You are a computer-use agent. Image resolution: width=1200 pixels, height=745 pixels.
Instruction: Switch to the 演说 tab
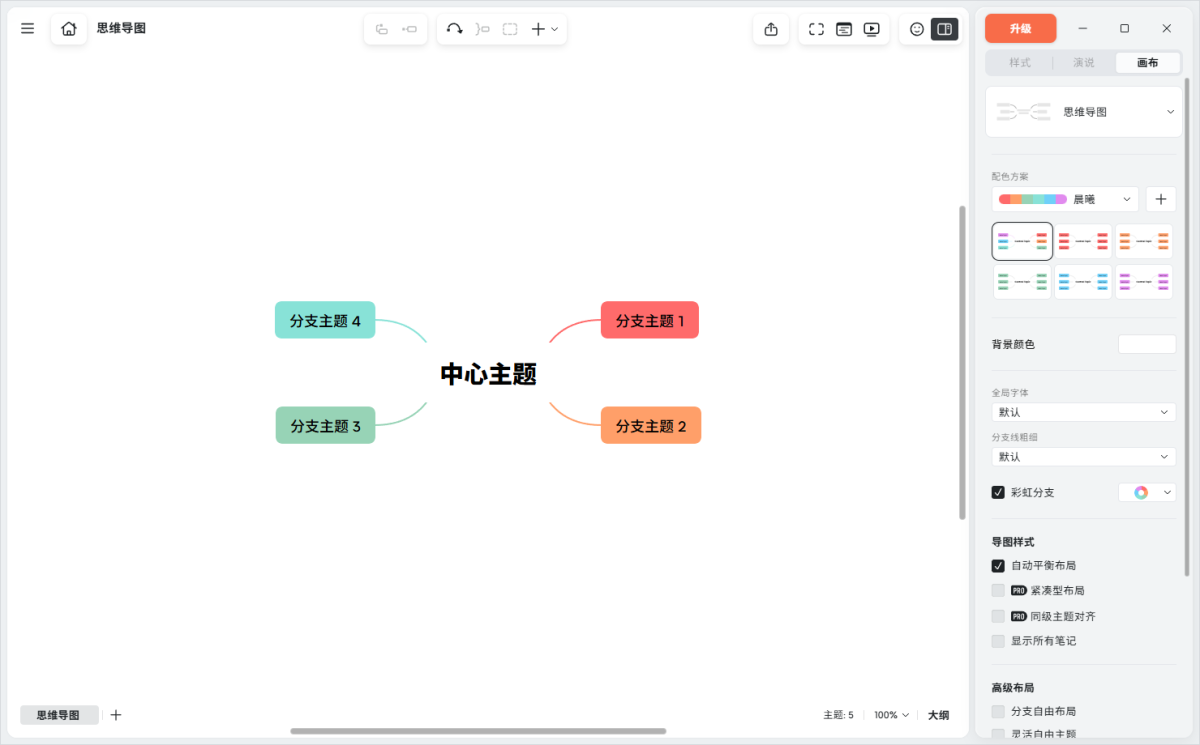(x=1084, y=62)
